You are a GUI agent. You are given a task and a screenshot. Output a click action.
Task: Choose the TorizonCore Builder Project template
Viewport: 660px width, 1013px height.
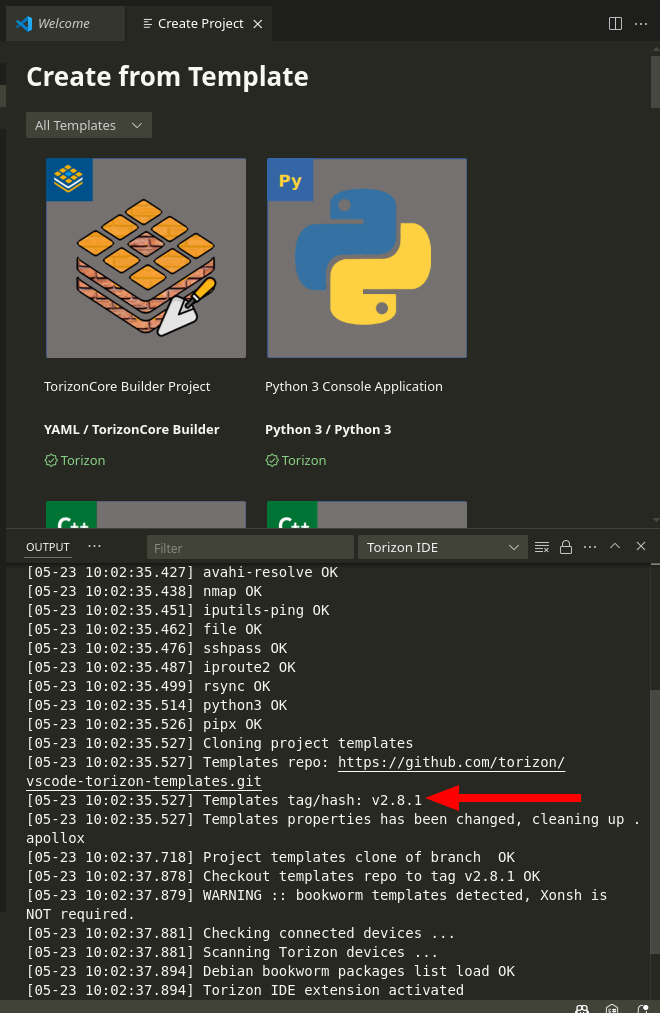click(146, 258)
